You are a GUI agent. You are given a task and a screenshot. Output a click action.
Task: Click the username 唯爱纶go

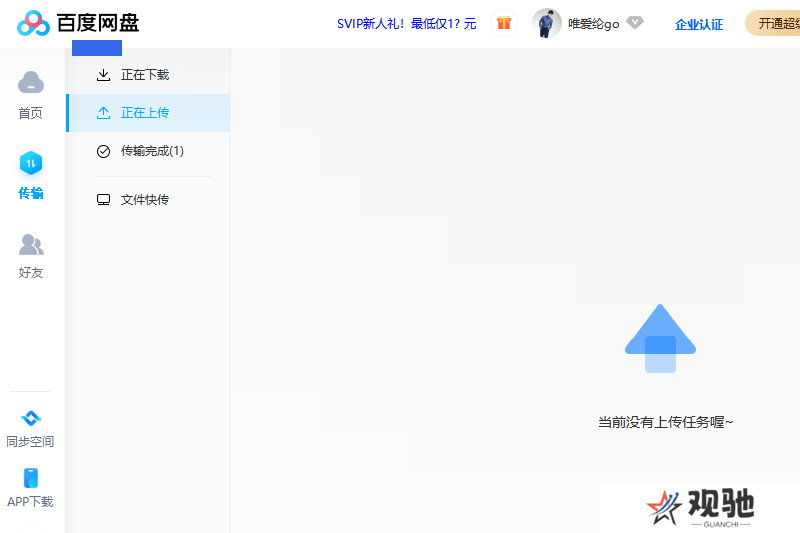[593, 23]
